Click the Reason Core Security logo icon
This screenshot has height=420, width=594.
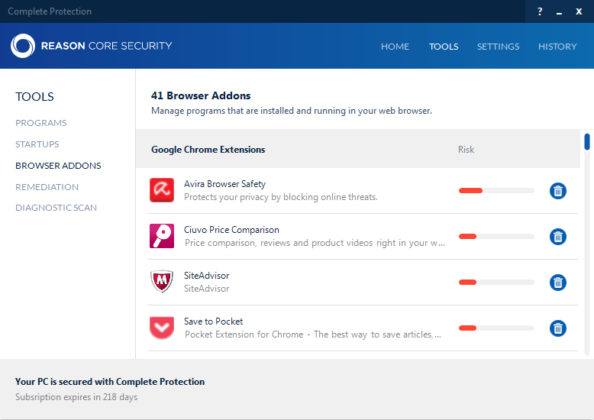(x=23, y=46)
